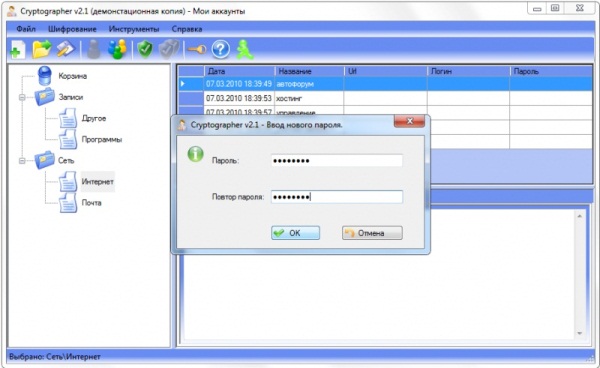Select the Интернет tree item

98,182
